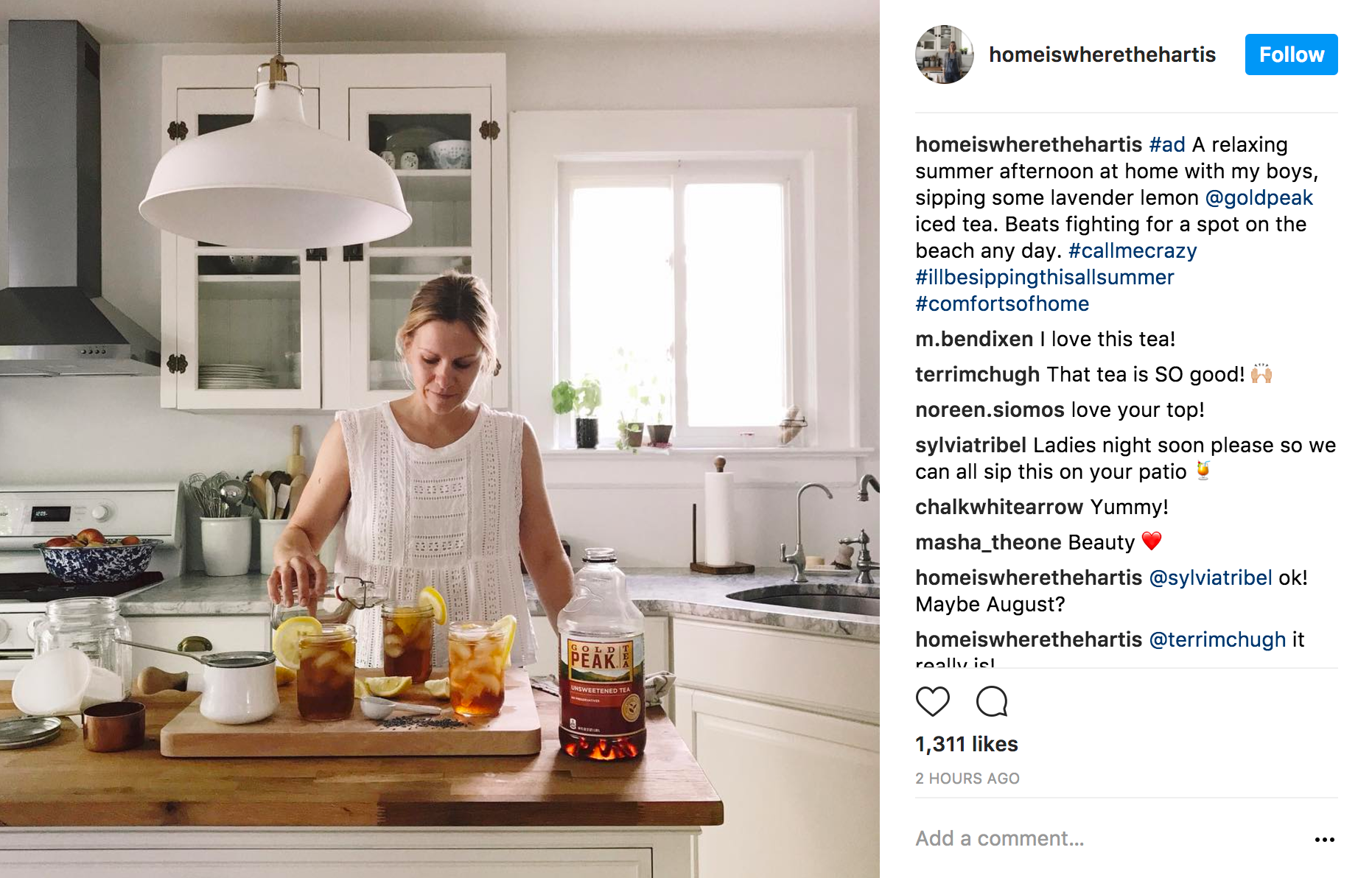View terrimchugh's profile from comment

(x=978, y=374)
